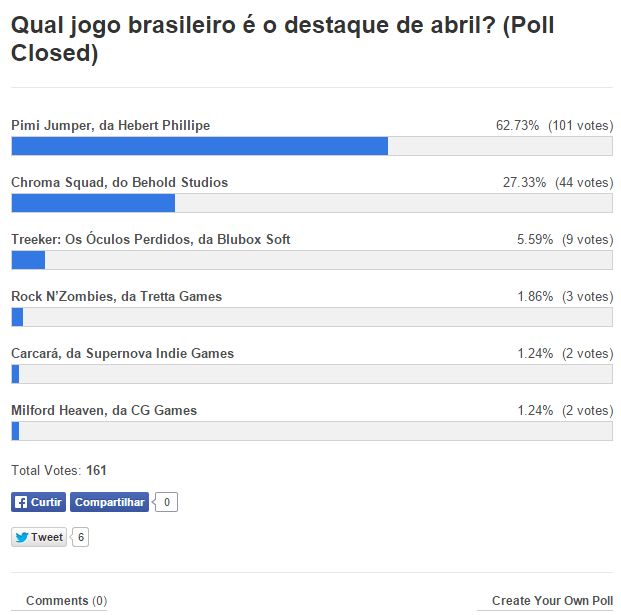Click the Facebook Compartilhar button
This screenshot has width=621, height=615.
[x=109, y=502]
